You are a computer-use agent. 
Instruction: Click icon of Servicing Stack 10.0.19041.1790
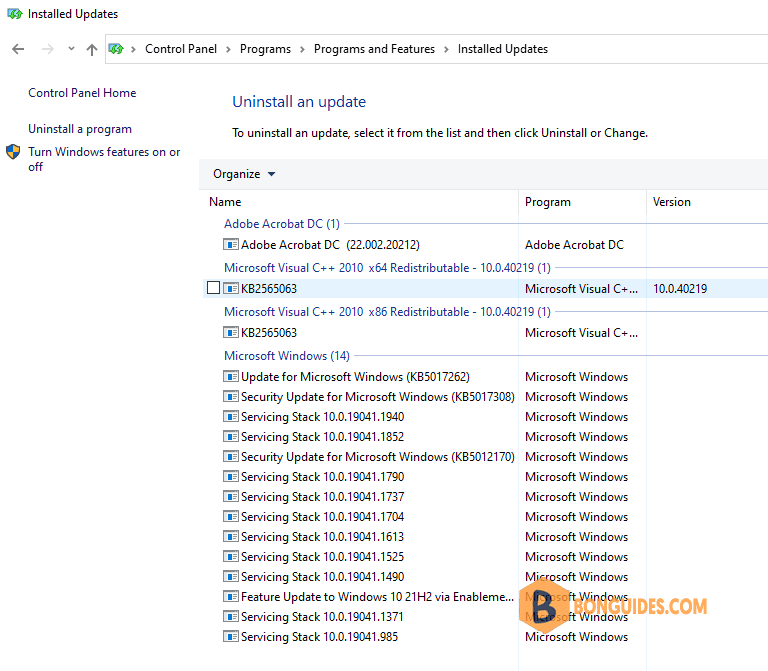[x=231, y=476]
